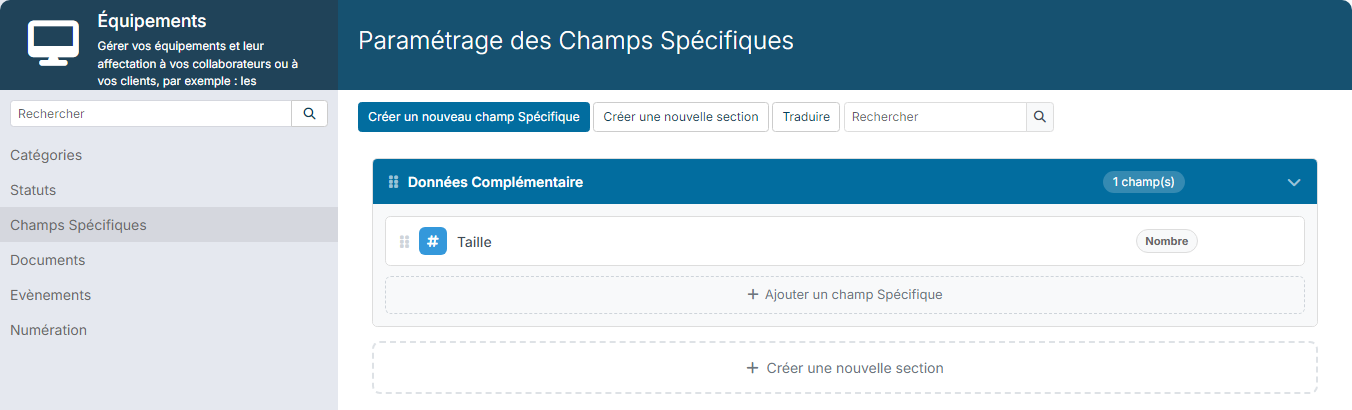Click the Équipements monitor icon
1352x410 pixels.
point(53,43)
